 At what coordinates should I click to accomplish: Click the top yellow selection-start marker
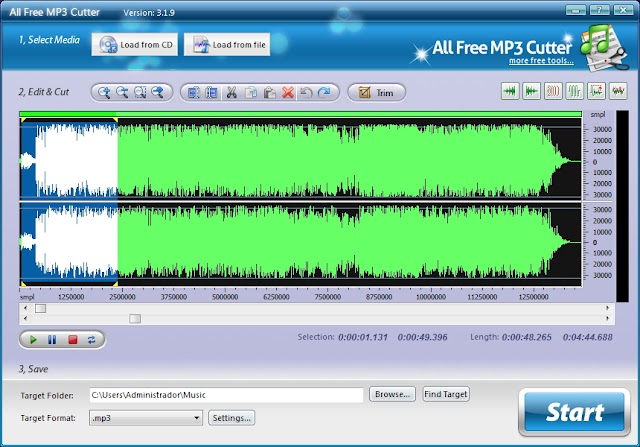coord(23,120)
